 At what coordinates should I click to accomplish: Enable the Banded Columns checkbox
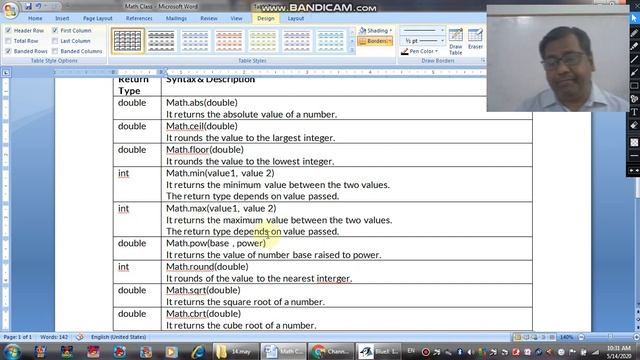[55, 51]
